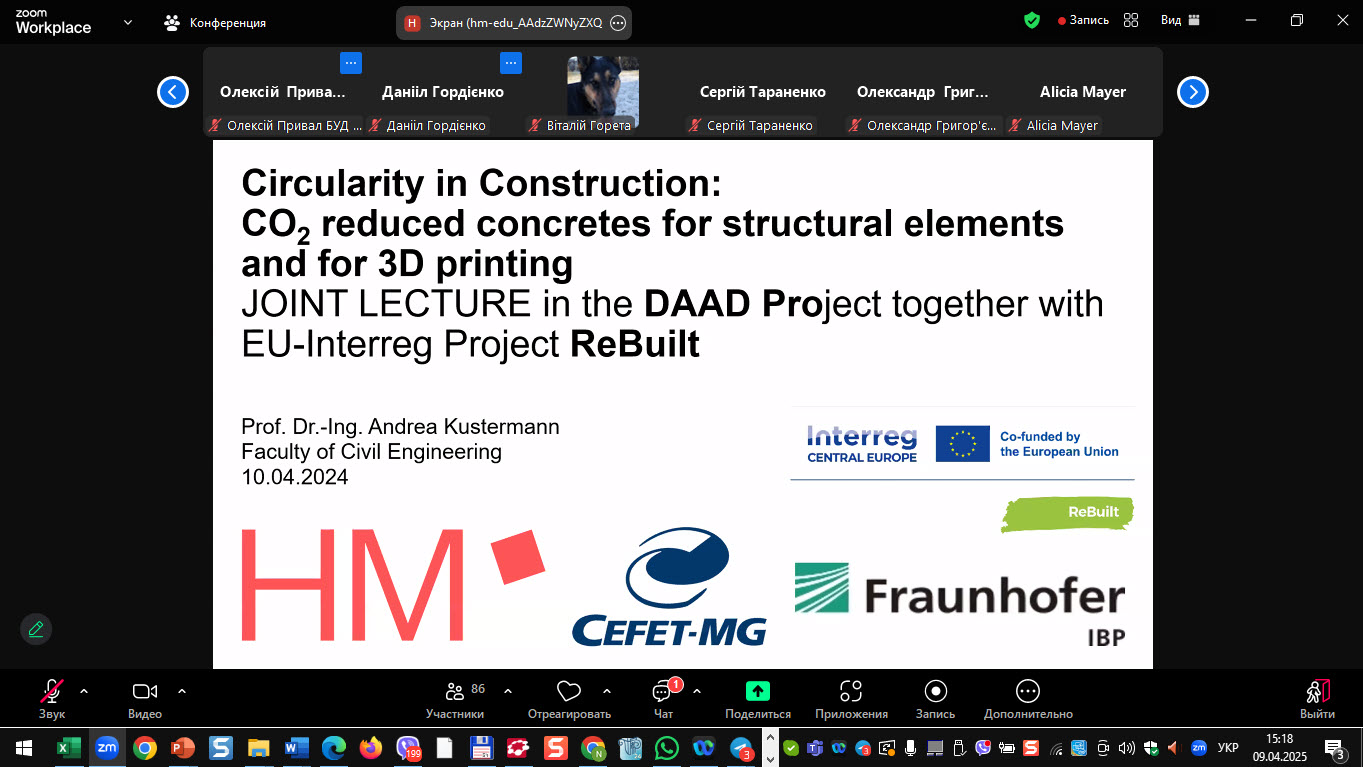Viewport: 1363px width, 767px height.
Task: Click the microphone icon in system tray
Action: pos(911,747)
